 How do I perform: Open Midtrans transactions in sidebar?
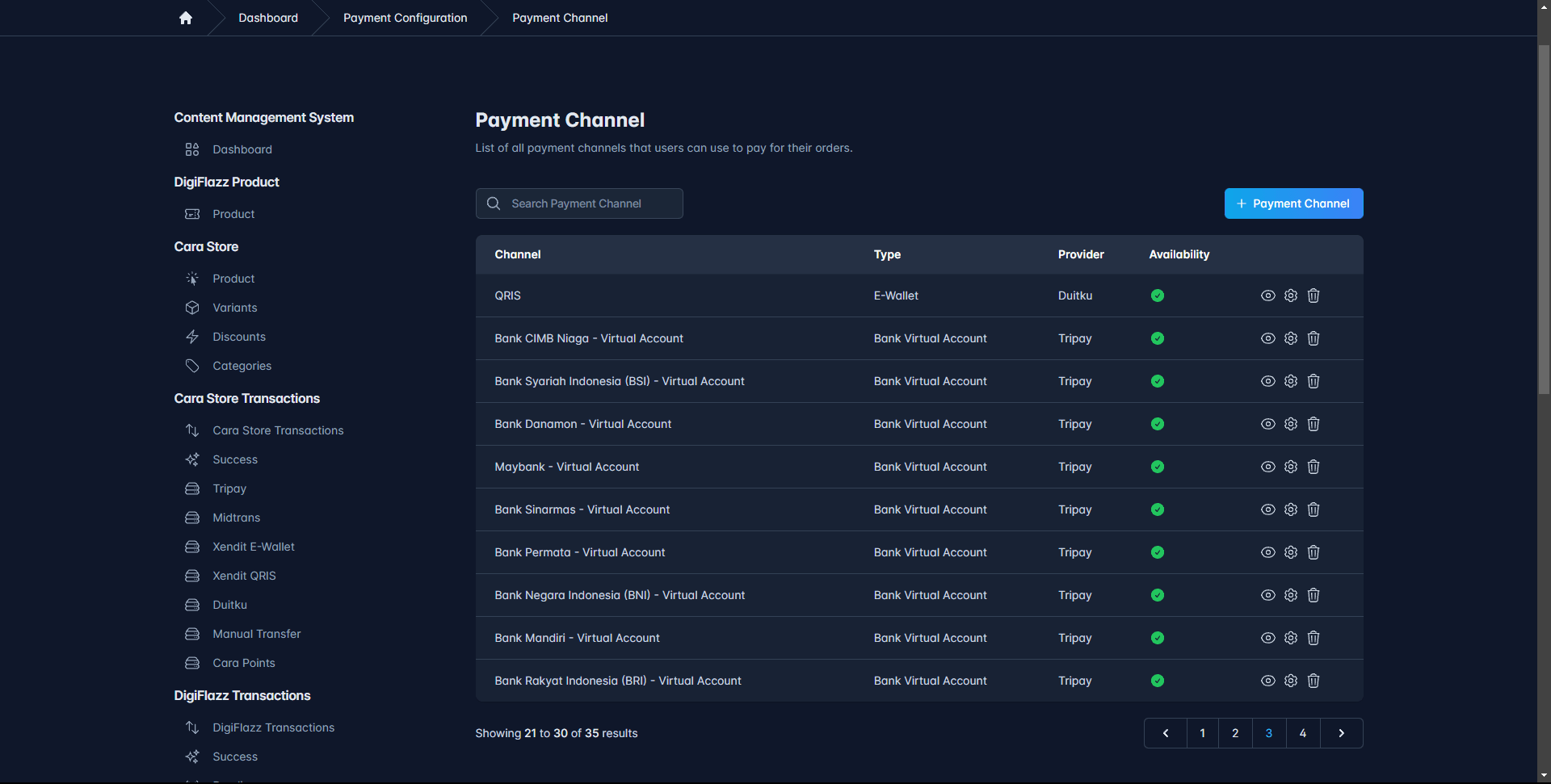point(236,518)
